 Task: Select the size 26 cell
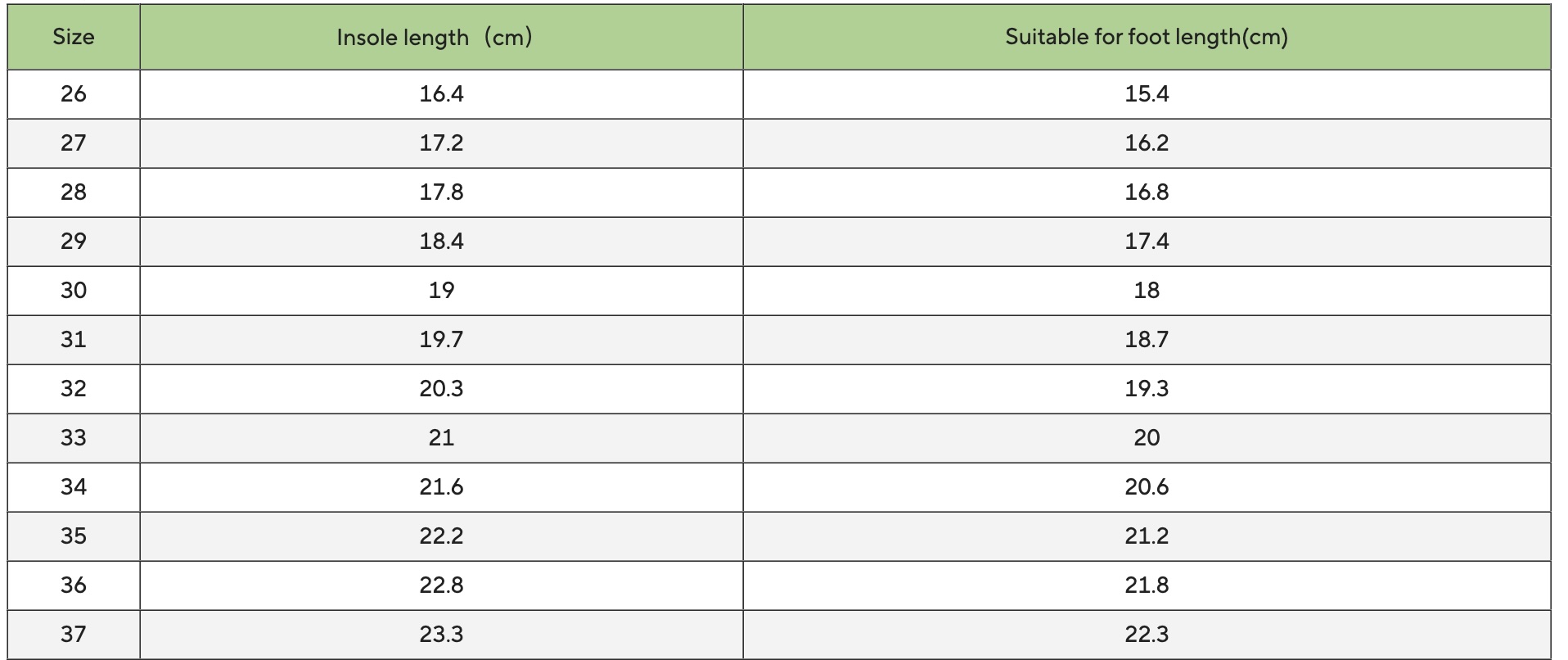coord(74,94)
